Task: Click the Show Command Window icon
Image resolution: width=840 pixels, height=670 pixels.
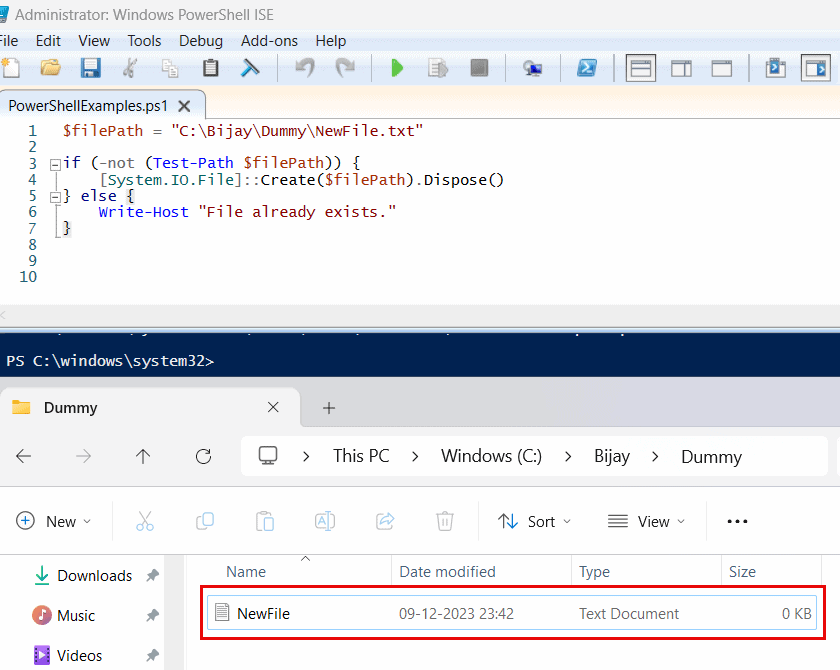Action: (776, 69)
